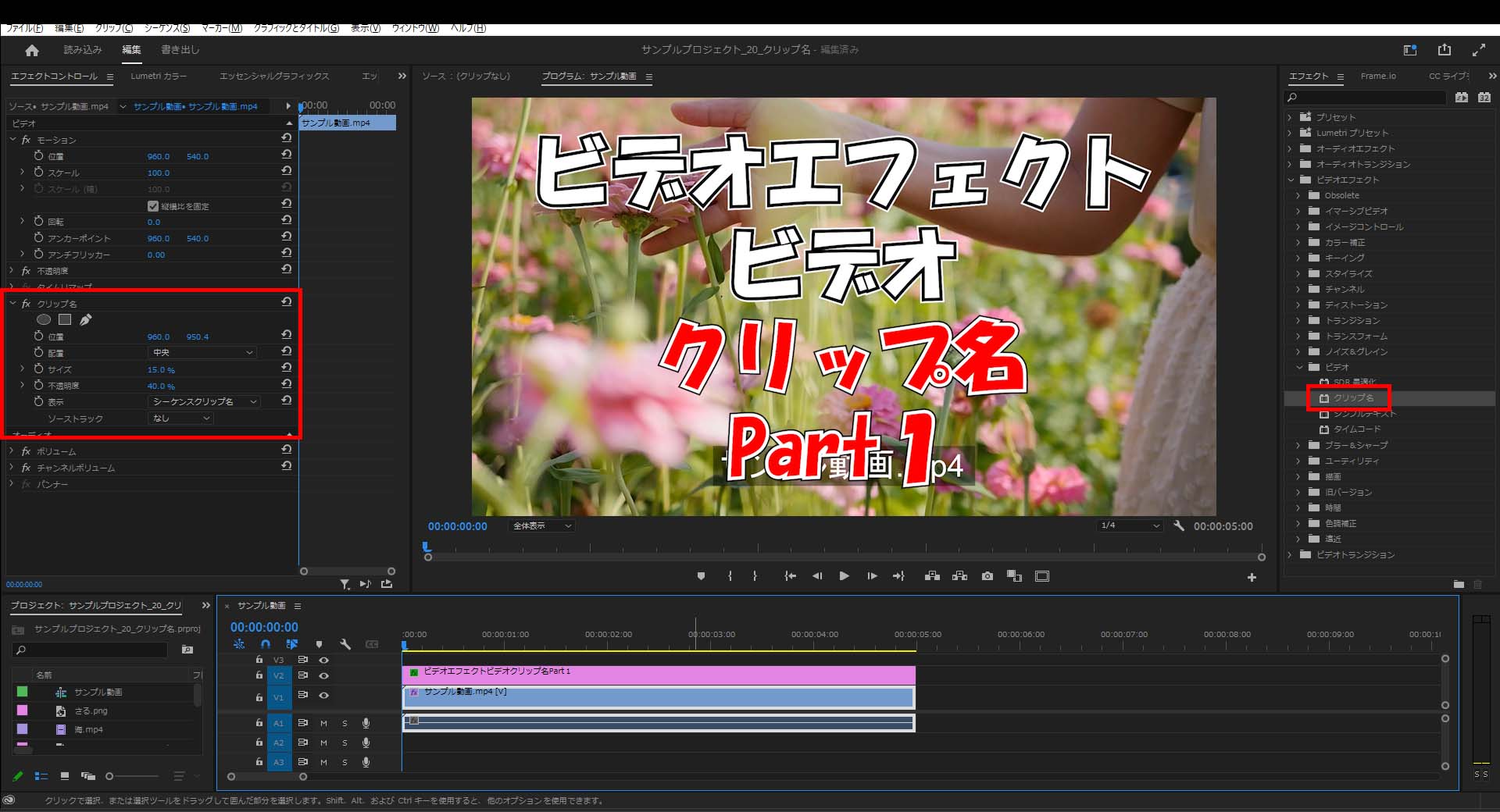Open the 配置 dropdown showing 中央

[x=202, y=353]
